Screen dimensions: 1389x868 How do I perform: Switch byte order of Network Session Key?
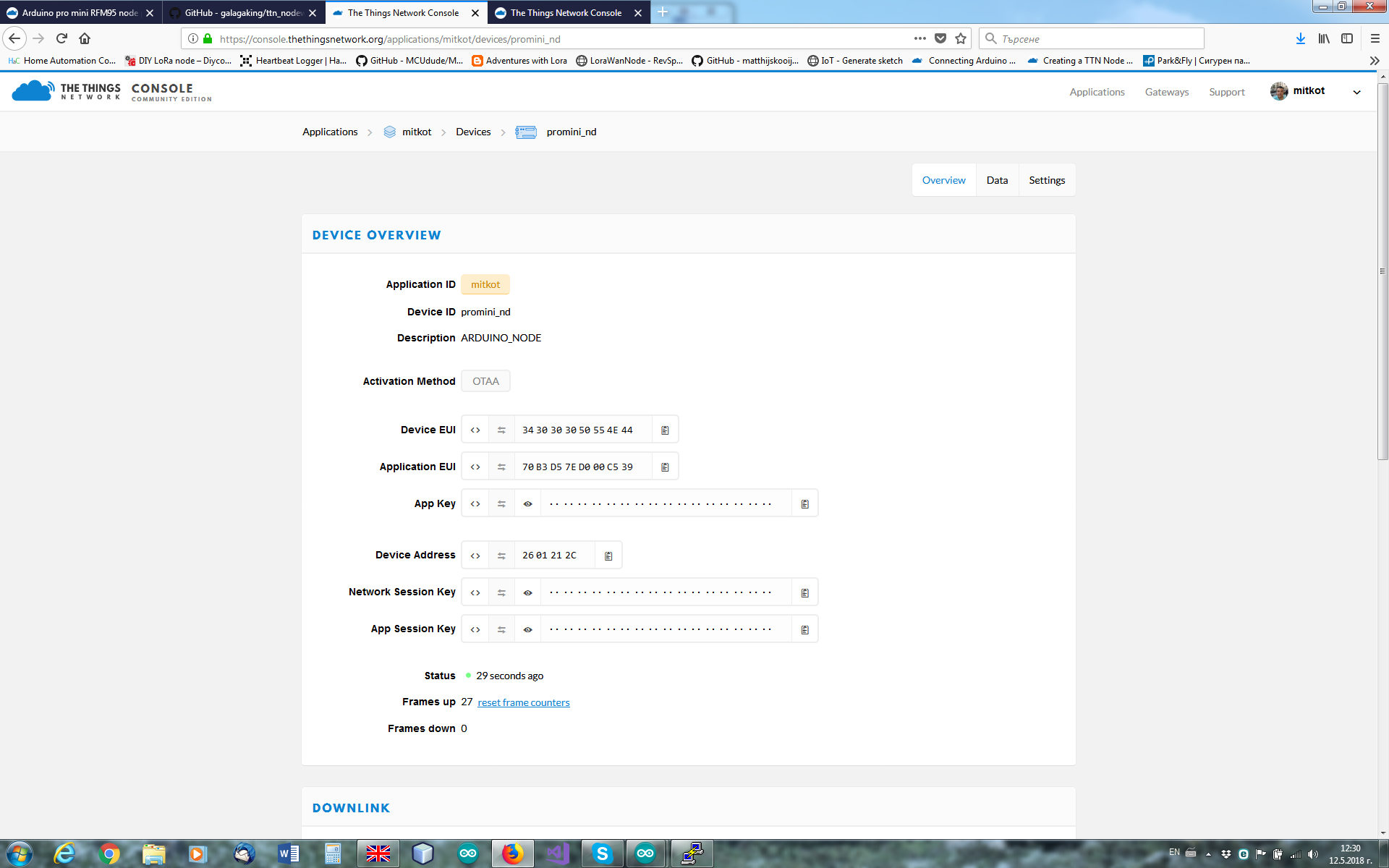(x=501, y=592)
